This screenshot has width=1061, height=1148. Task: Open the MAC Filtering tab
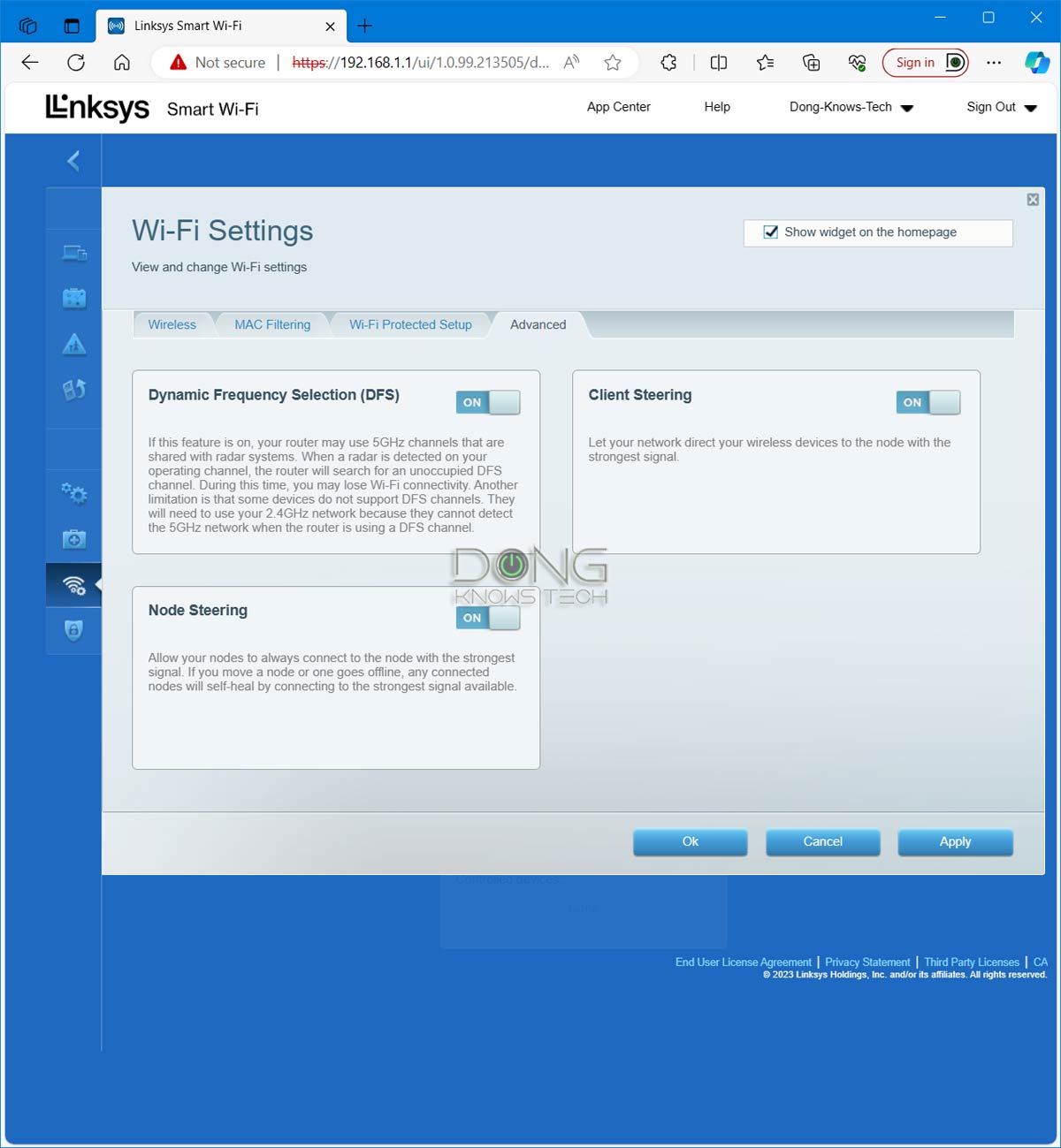[271, 324]
